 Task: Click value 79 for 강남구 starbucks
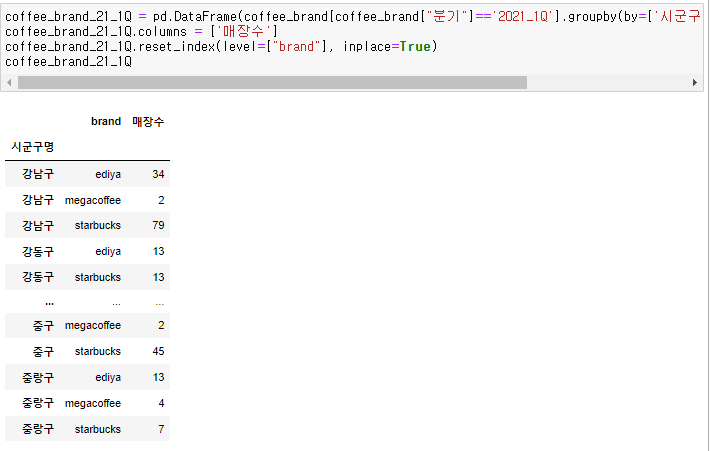(x=158, y=225)
